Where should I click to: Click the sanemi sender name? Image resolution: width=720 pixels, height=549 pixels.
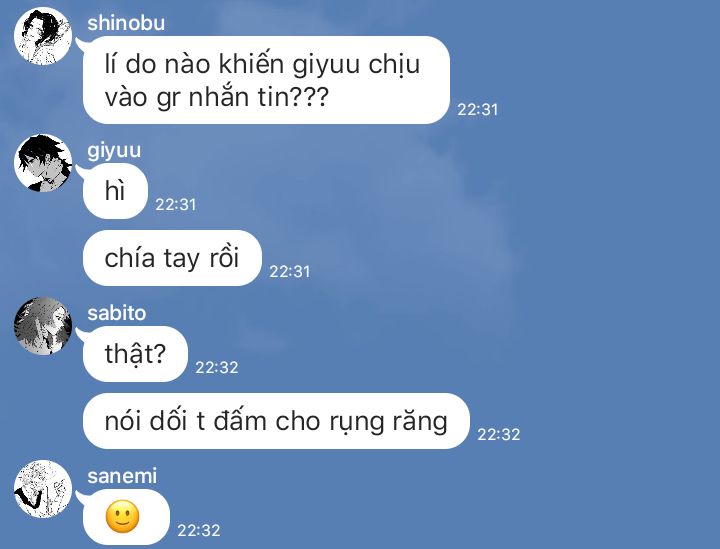[122, 476]
